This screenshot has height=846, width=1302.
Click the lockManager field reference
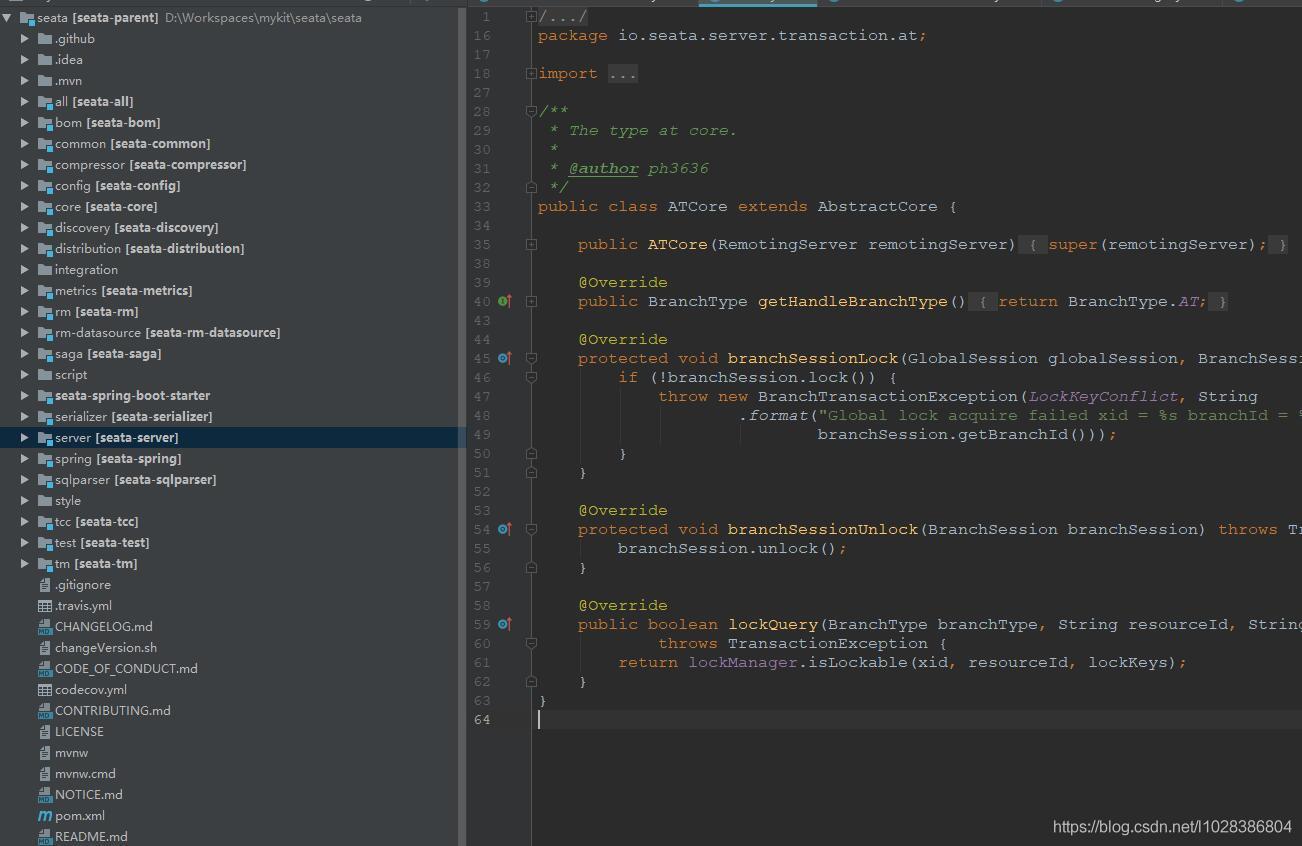742,662
